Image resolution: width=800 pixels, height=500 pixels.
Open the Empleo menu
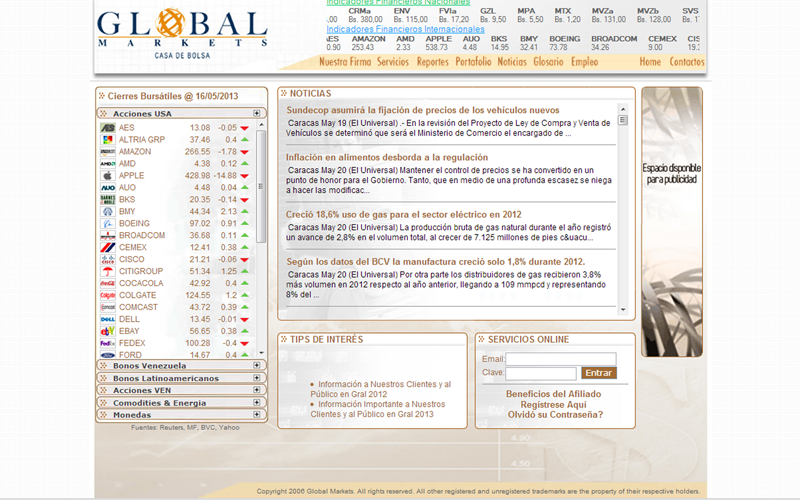tap(584, 62)
